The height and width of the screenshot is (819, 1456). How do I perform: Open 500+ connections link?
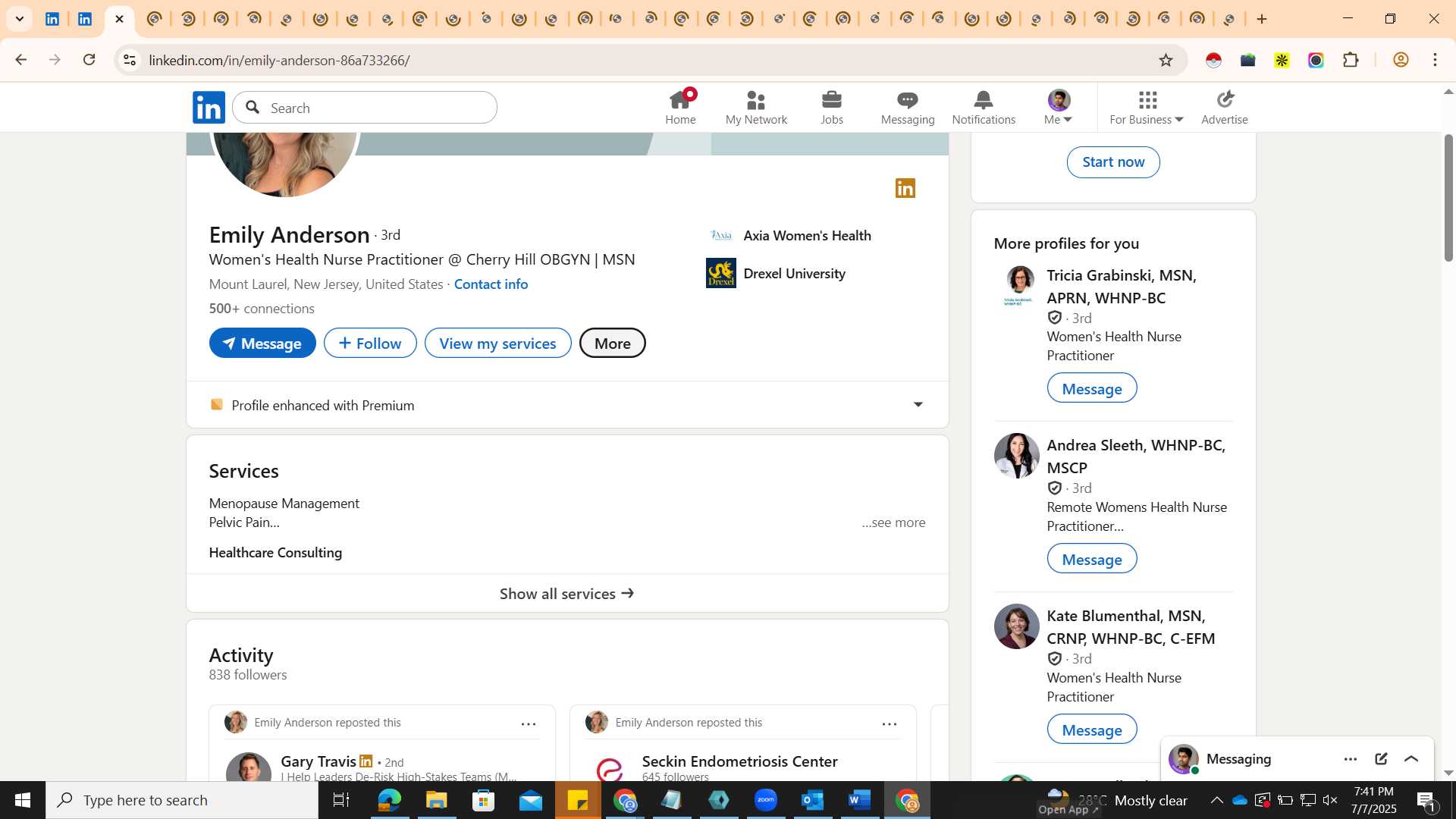(262, 309)
